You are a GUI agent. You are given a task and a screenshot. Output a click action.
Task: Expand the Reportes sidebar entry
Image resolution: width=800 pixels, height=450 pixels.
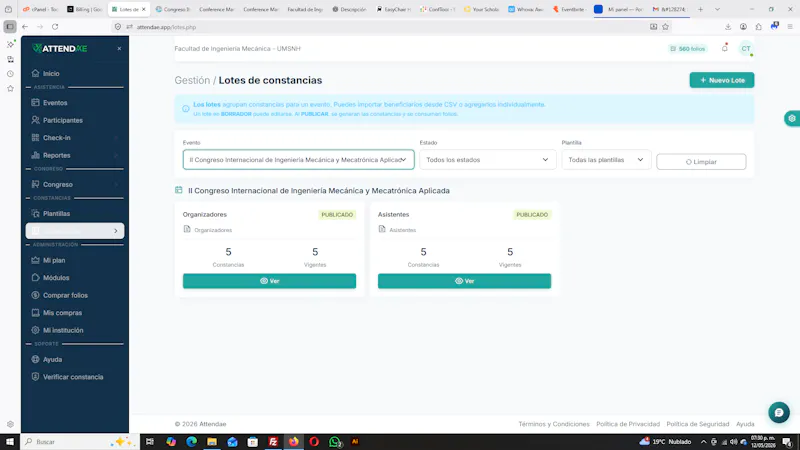[74, 155]
